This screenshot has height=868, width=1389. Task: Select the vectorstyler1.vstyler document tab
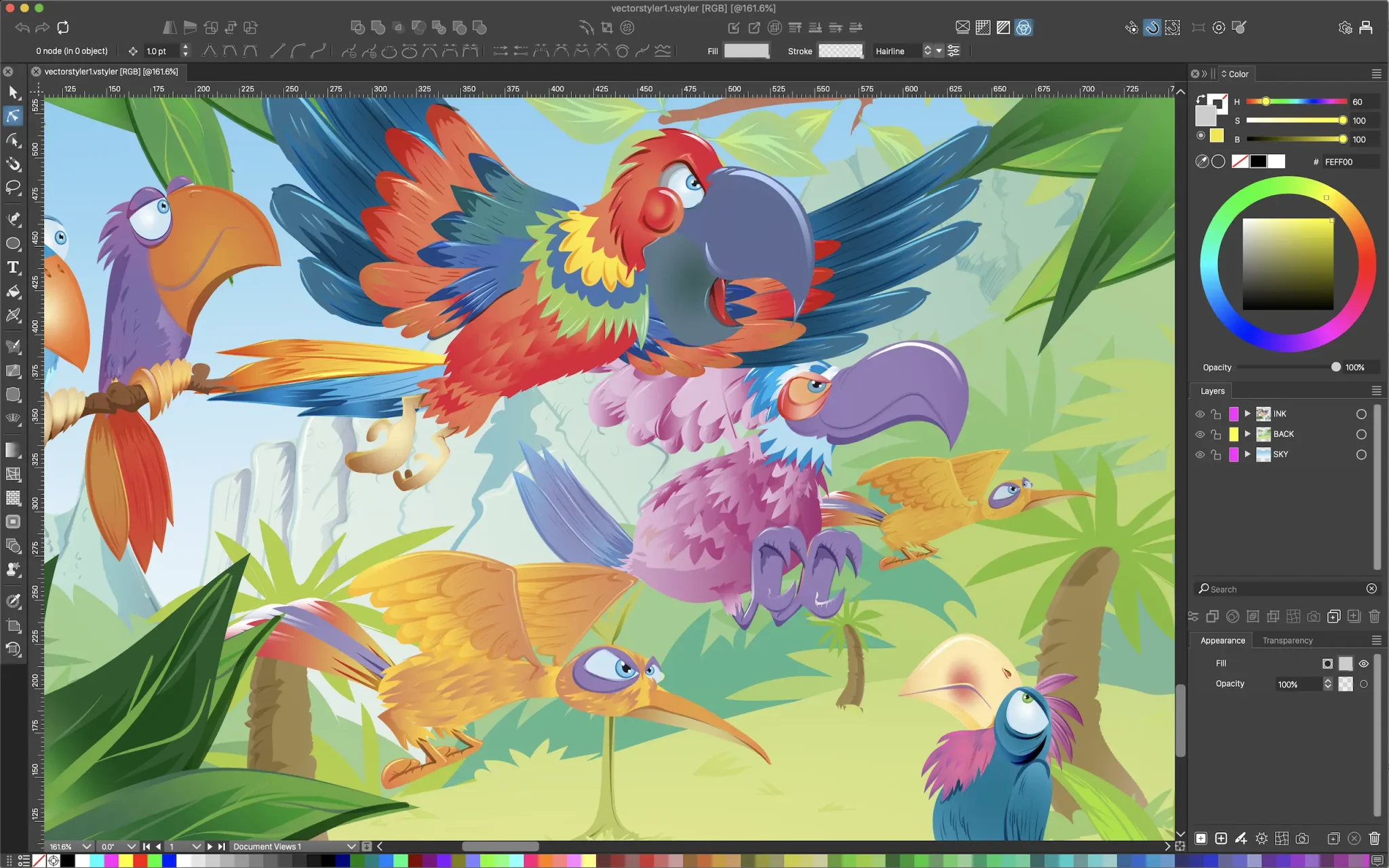[x=111, y=71]
